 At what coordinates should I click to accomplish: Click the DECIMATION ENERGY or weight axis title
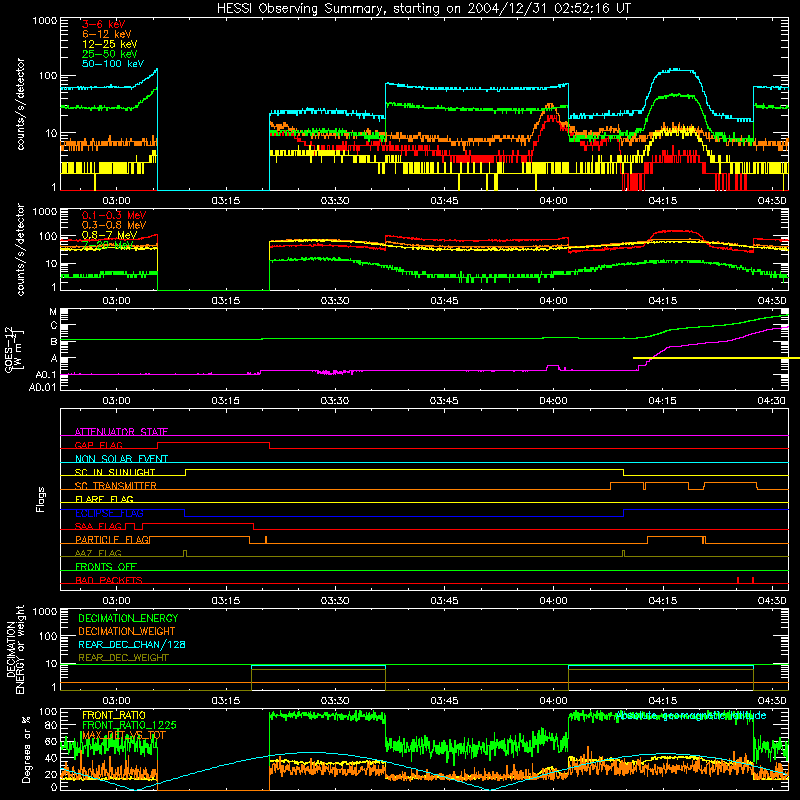pos(15,649)
